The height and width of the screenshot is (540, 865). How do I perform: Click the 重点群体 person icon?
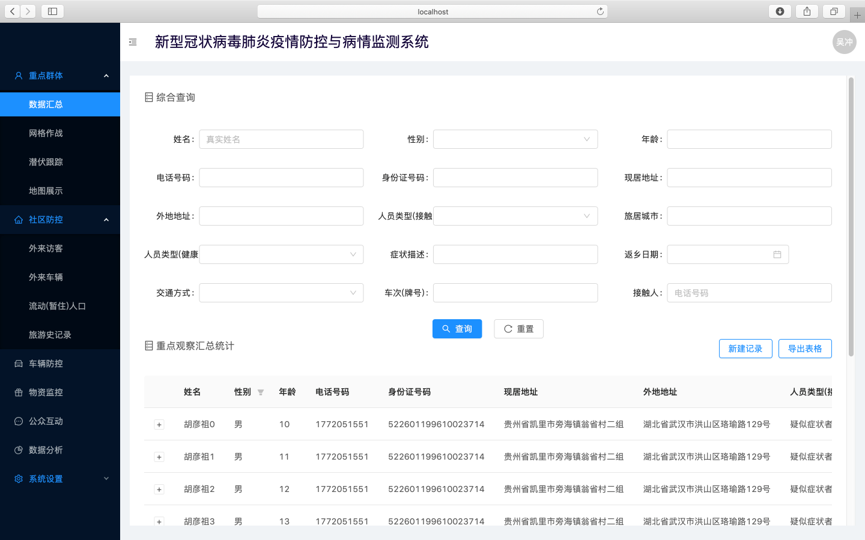click(x=19, y=76)
